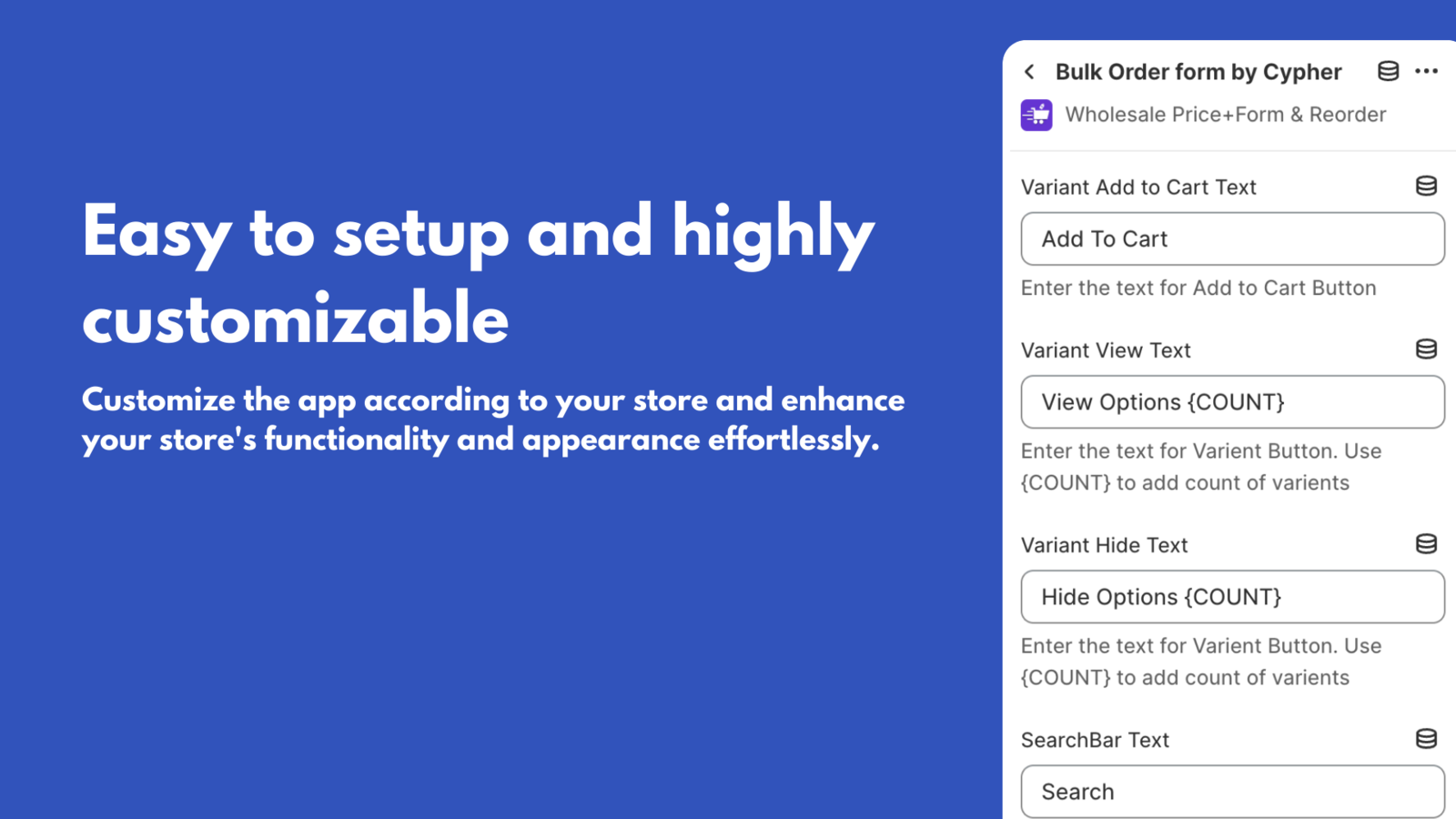Click inside the Hide Options {COUNT} field

(1232, 596)
